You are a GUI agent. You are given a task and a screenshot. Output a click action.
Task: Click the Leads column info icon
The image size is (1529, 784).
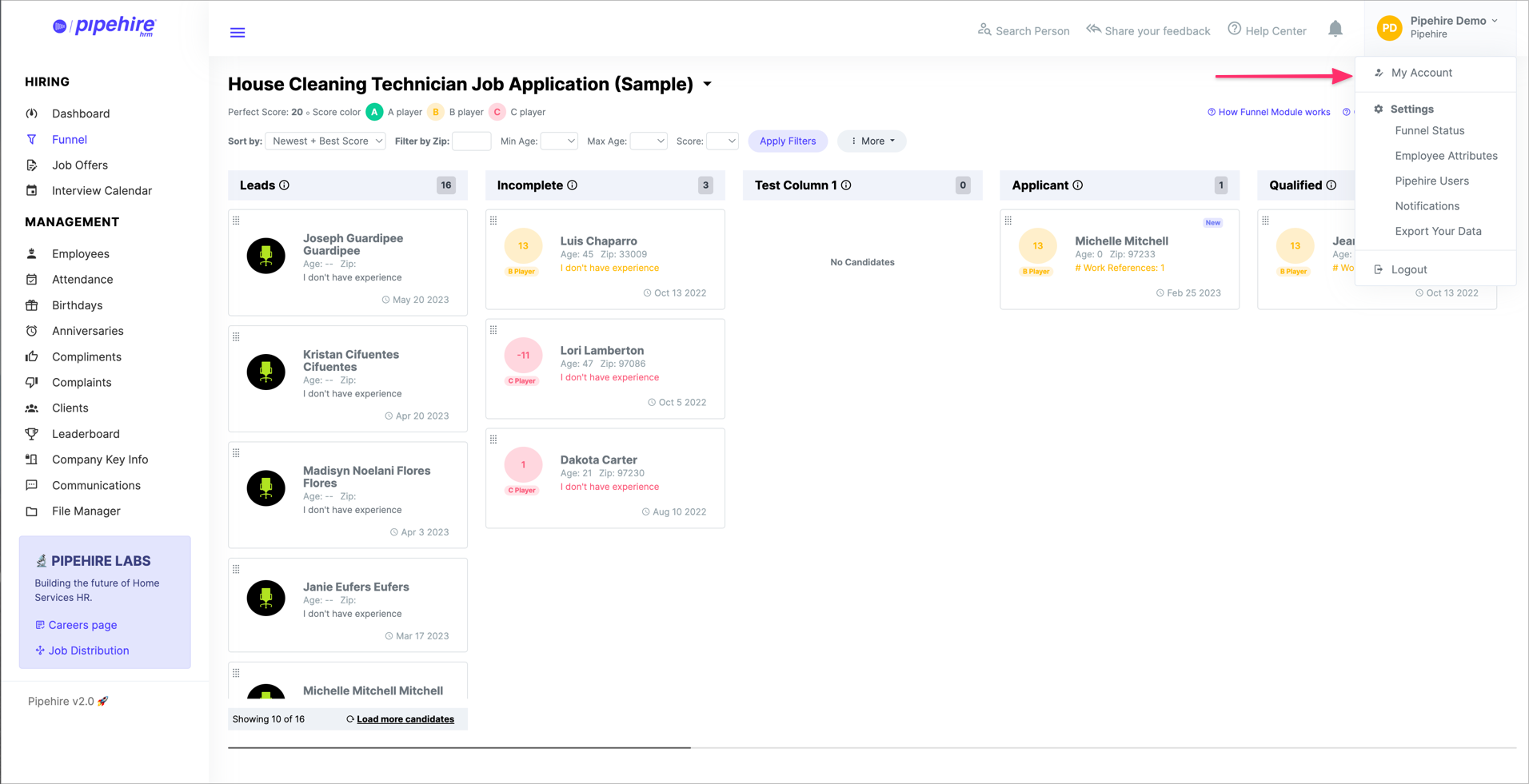click(x=285, y=185)
